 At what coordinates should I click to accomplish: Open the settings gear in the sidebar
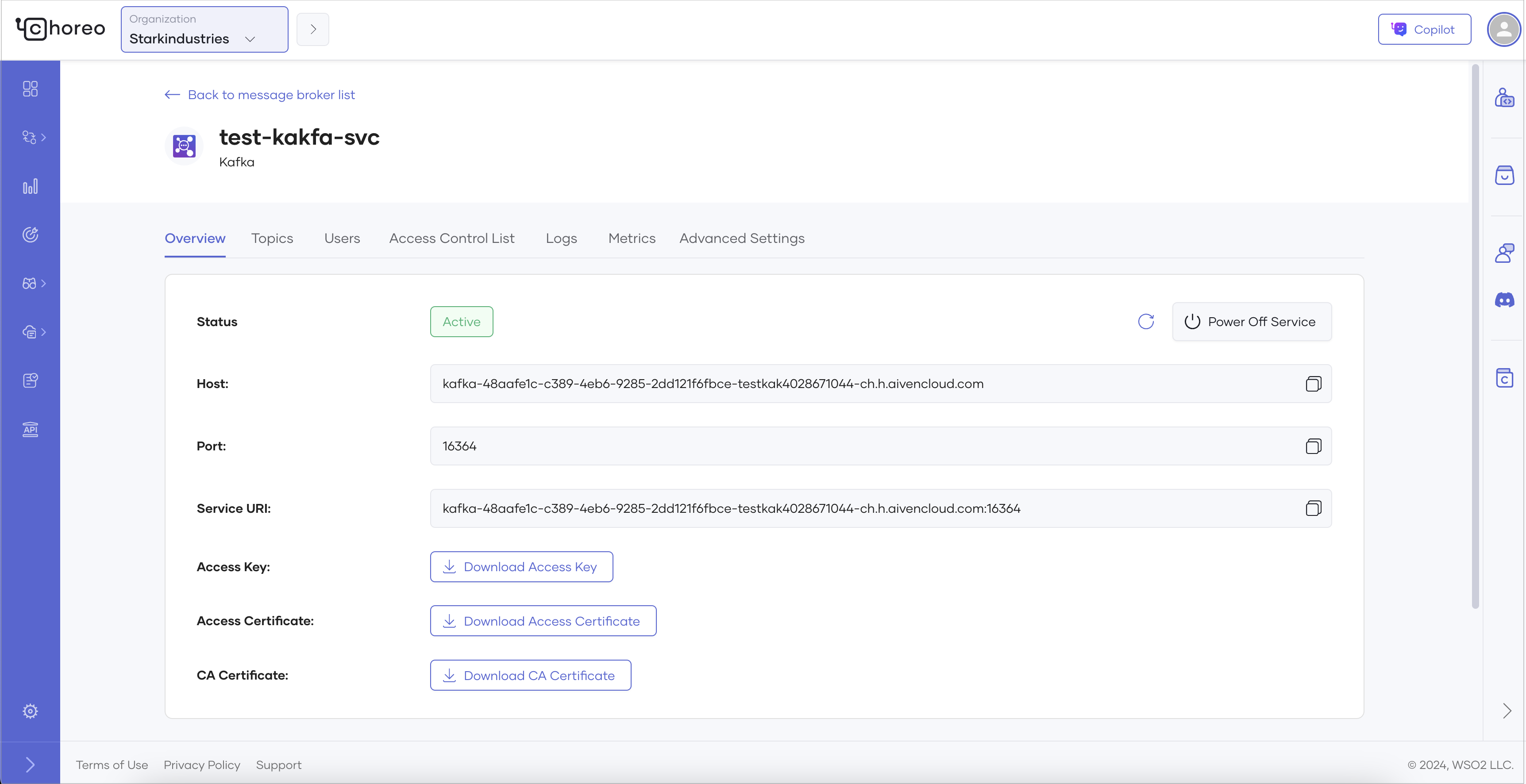(30, 711)
